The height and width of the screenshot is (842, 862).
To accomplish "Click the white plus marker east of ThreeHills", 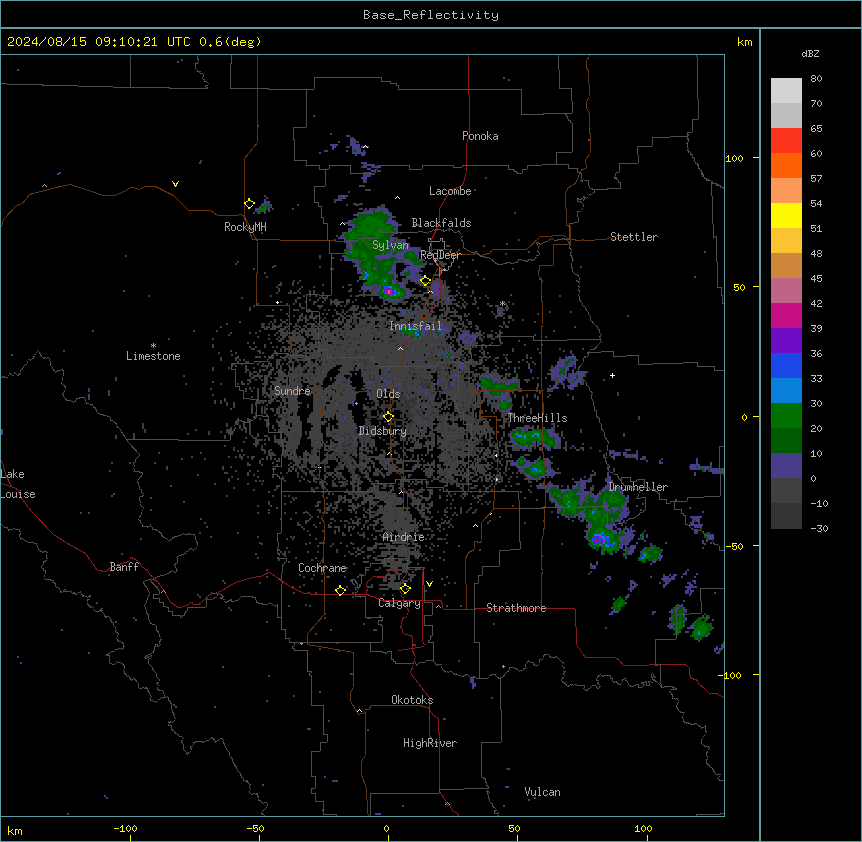I will point(612,375).
